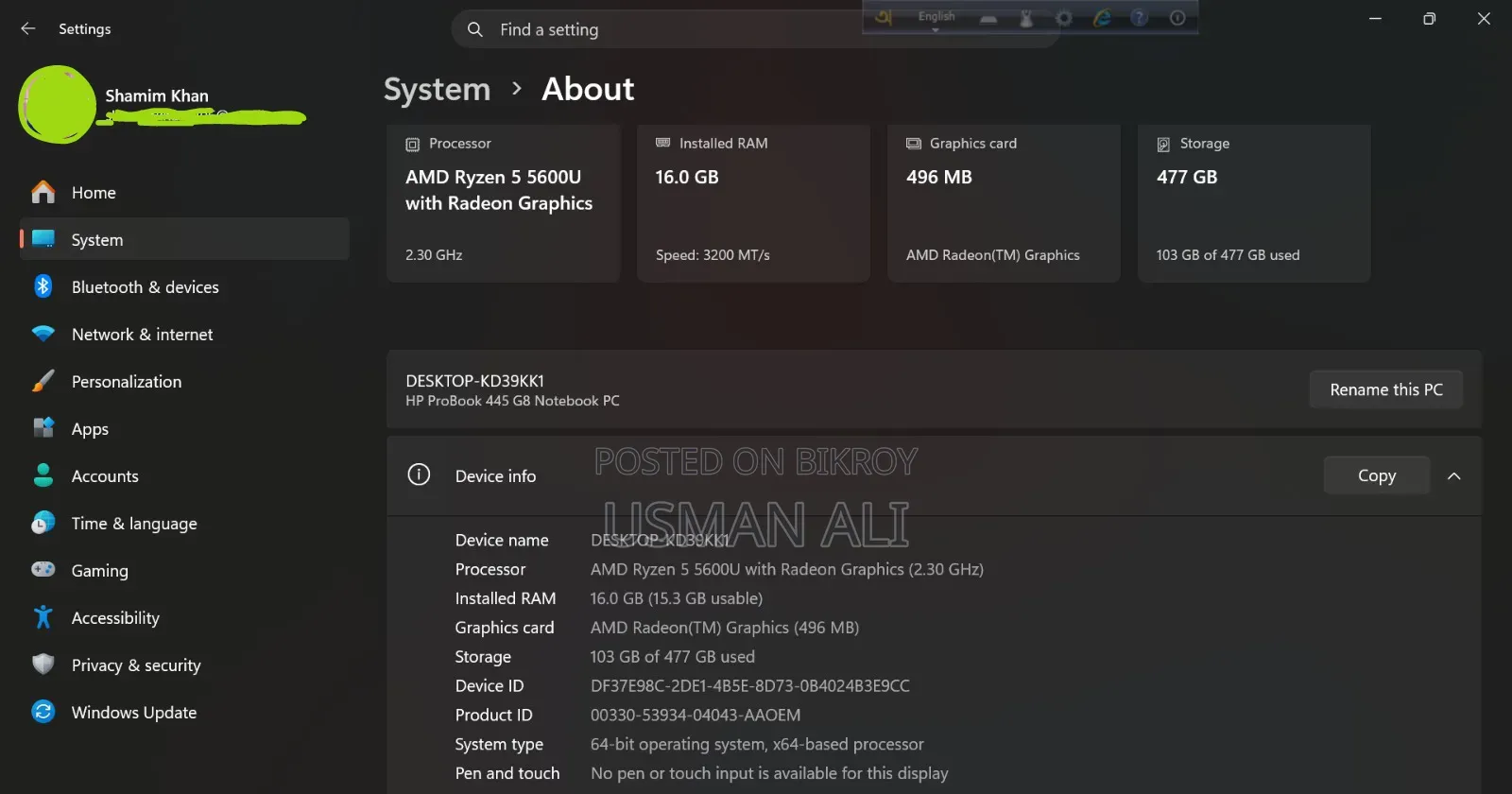The image size is (1512, 794).
Task: Click the Apps icon in sidebar
Action: coord(43,428)
